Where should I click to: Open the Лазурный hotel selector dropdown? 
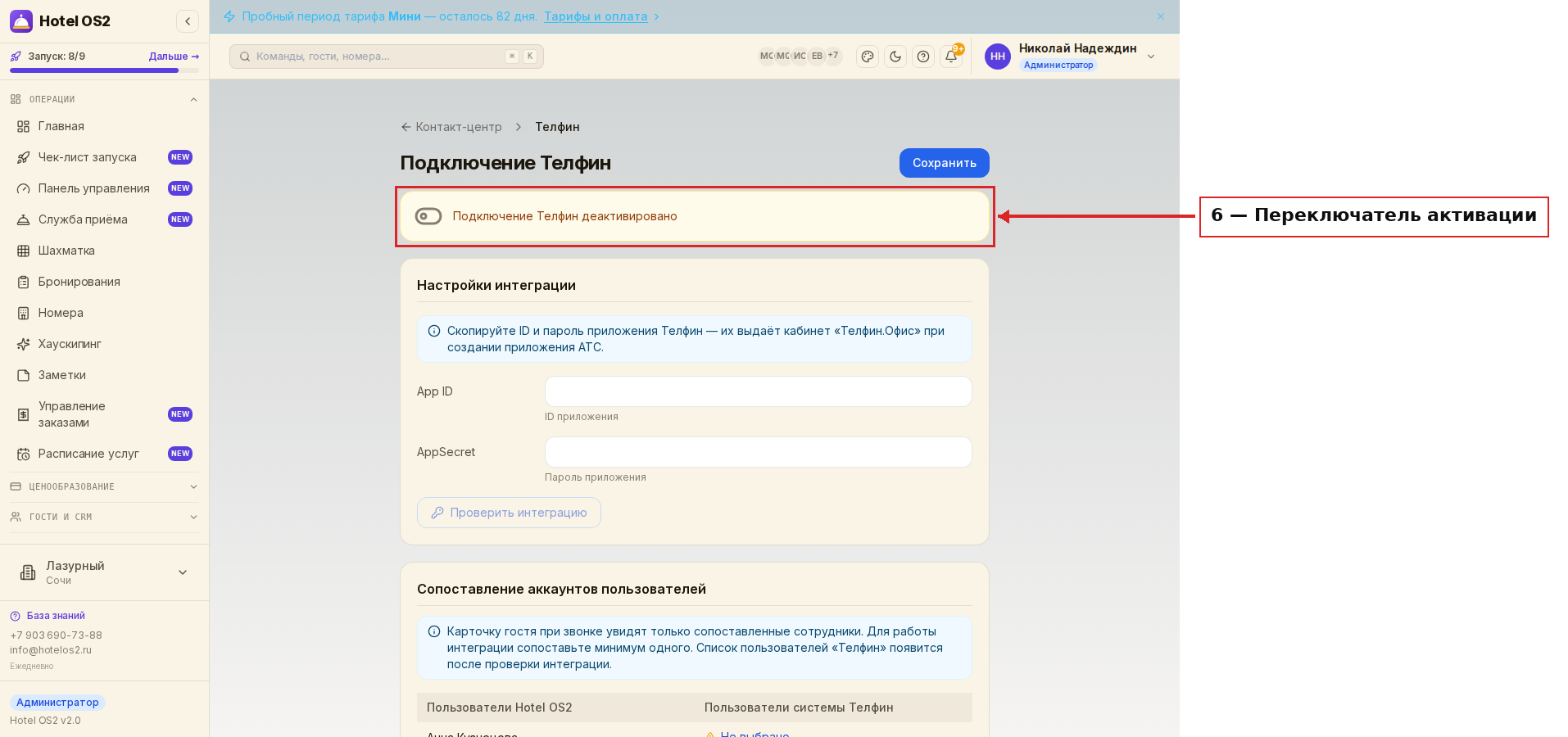pyautogui.click(x=104, y=572)
